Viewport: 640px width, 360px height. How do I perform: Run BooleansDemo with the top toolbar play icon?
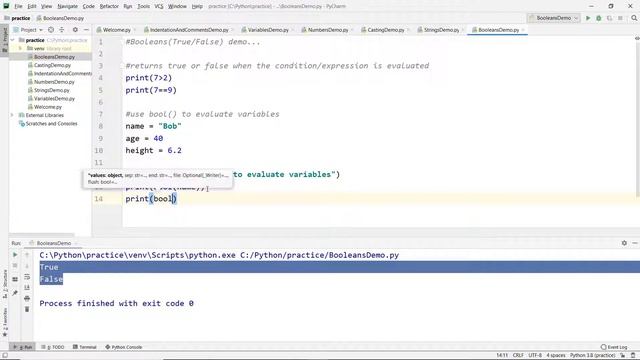[x=588, y=18]
